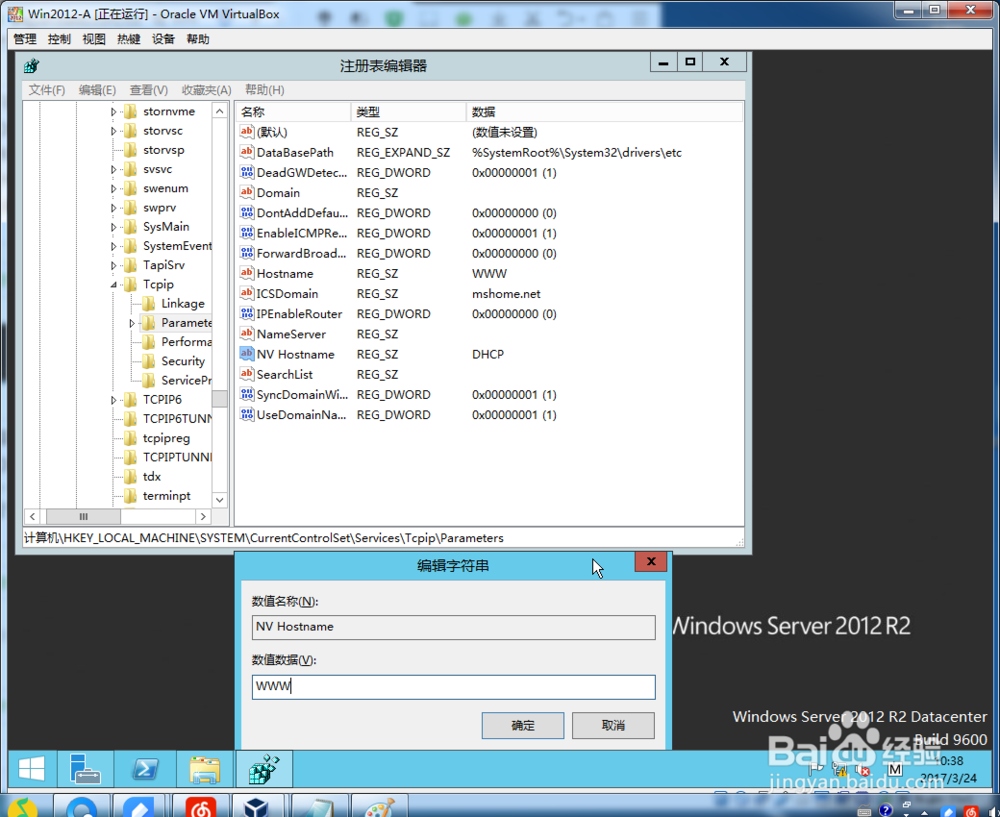
Task: Select Registry Editor taskbar icon
Action: click(x=264, y=769)
